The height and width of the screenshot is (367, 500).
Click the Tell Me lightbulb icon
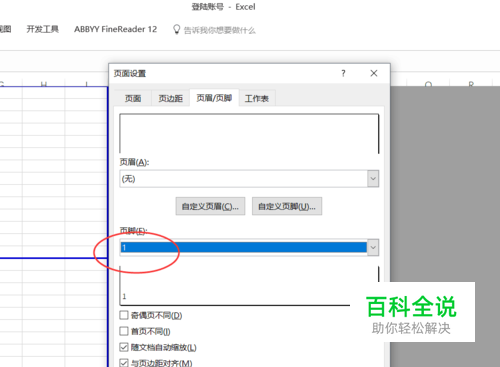pyautogui.click(x=177, y=30)
